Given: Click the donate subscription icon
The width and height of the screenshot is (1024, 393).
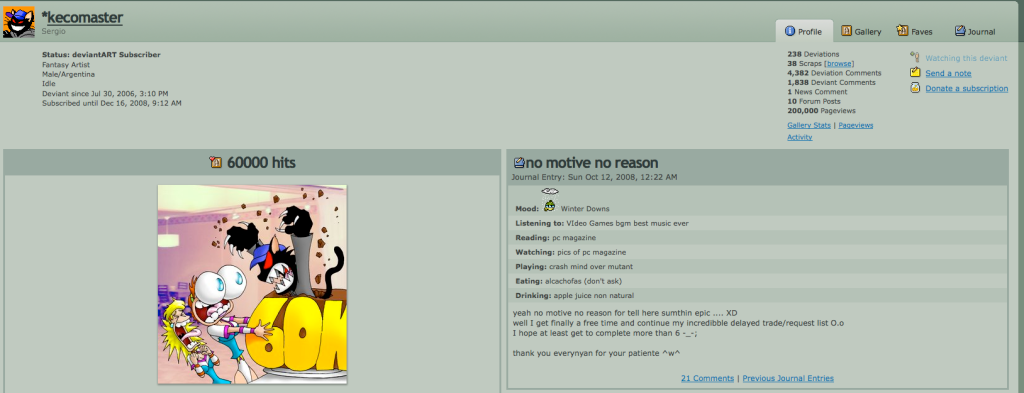Looking at the screenshot, I should [915, 87].
